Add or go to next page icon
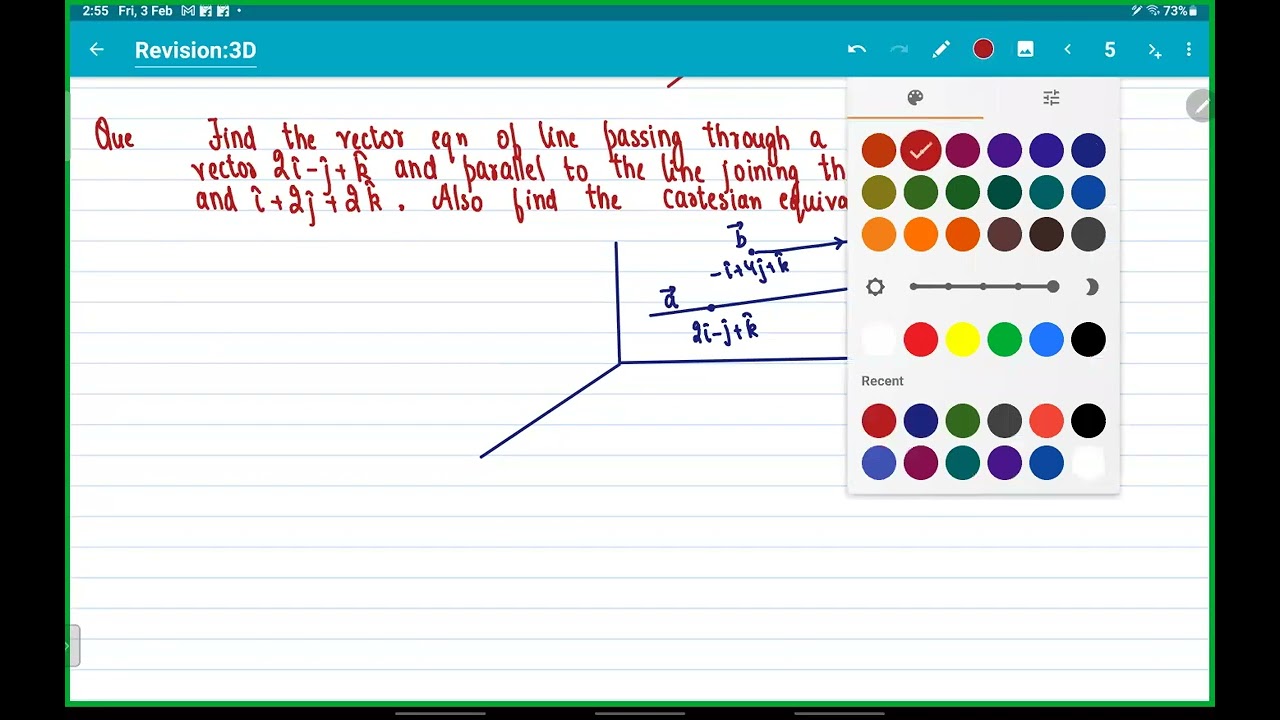Image resolution: width=1280 pixels, height=720 pixels. [x=1154, y=50]
